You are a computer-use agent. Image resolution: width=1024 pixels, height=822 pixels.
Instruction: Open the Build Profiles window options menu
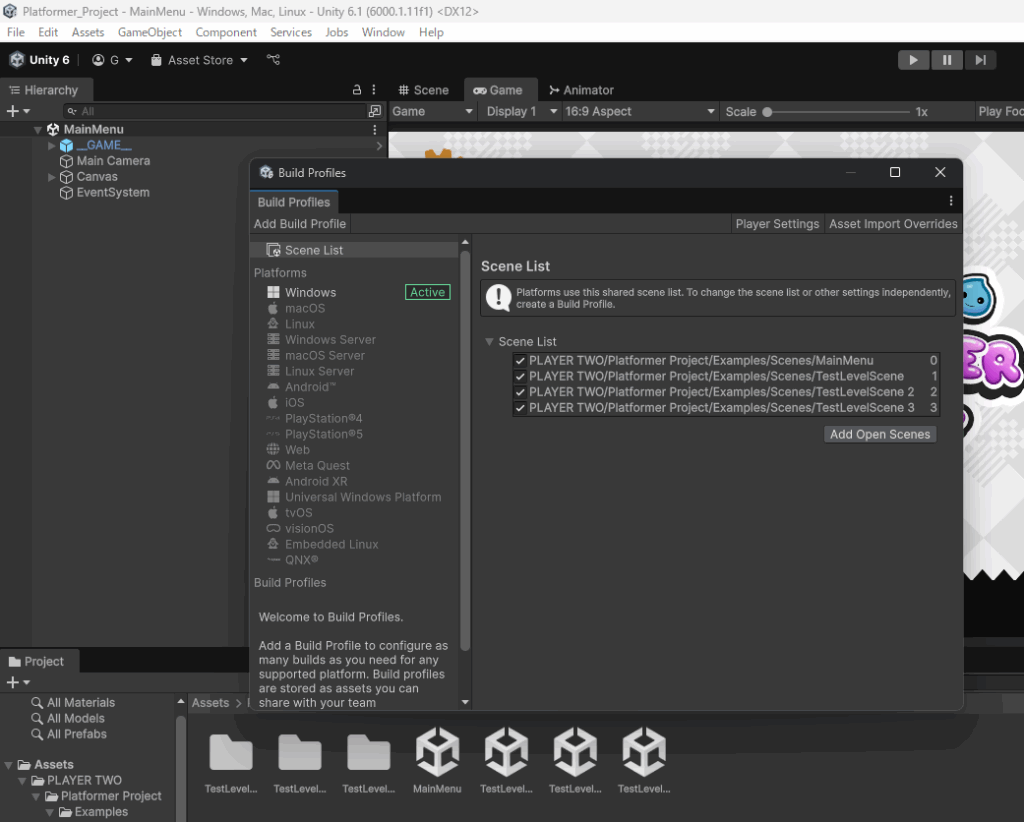coord(951,201)
